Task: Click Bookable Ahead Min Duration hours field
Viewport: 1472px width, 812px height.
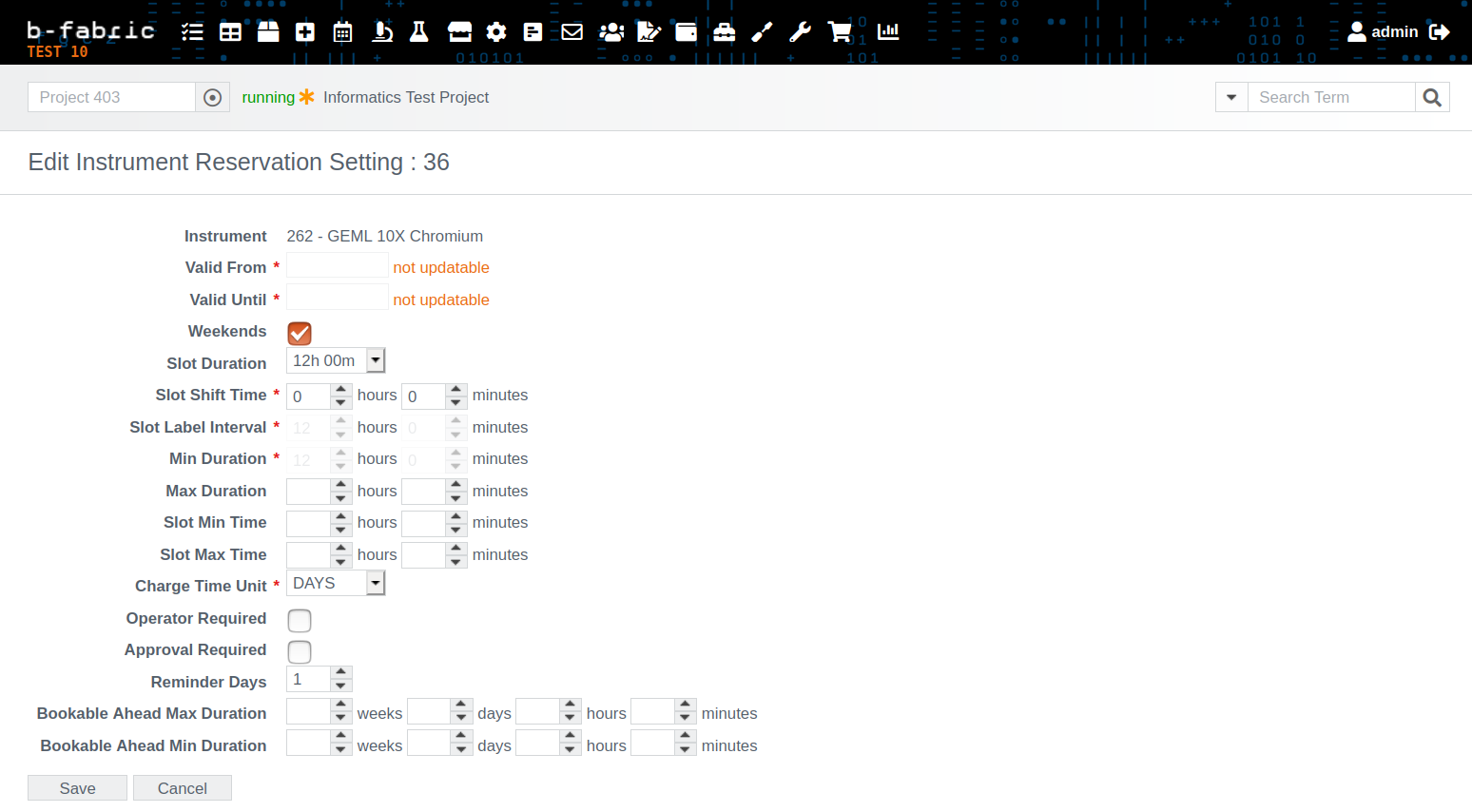Action: 549,743
